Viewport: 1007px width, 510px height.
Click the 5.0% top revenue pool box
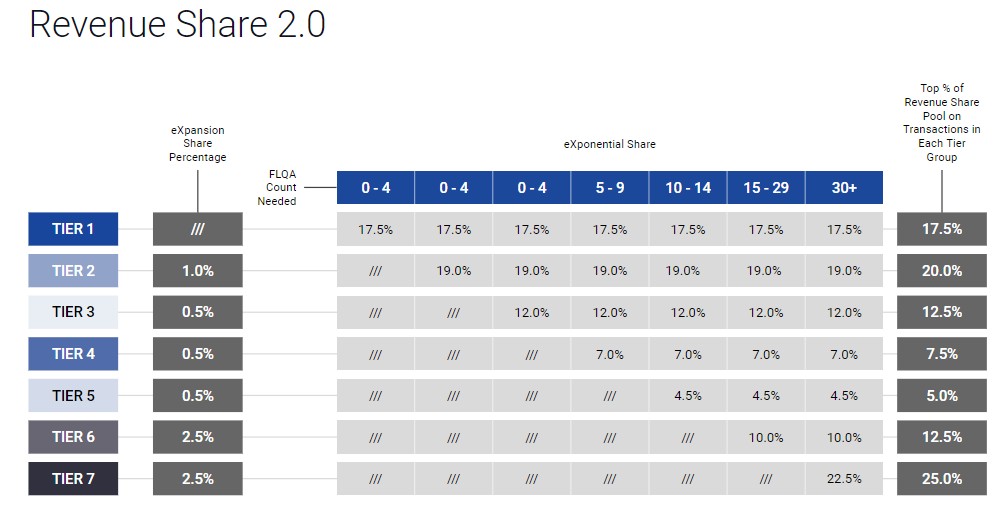pos(941,396)
